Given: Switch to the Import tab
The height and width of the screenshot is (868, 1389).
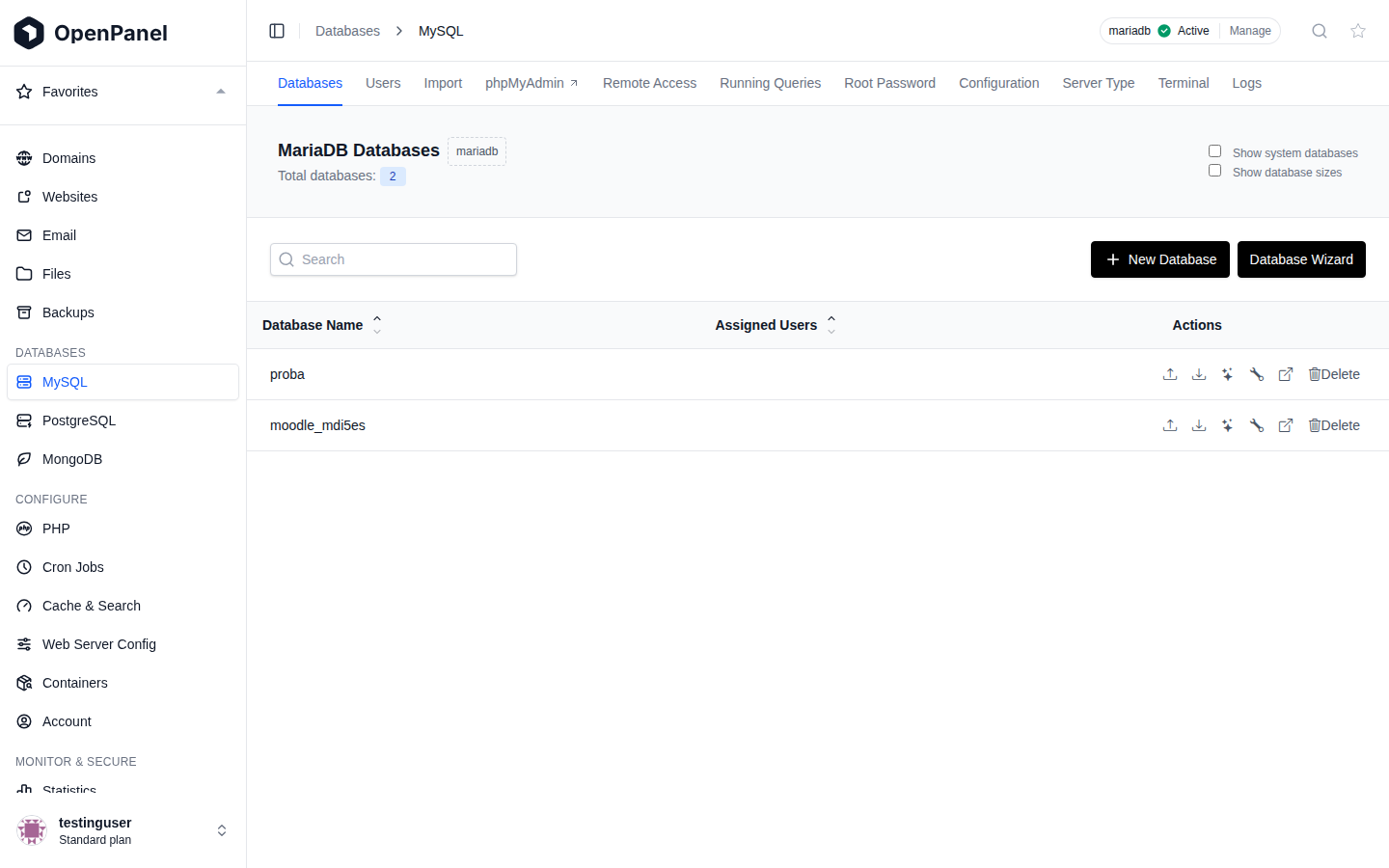Looking at the screenshot, I should (443, 83).
